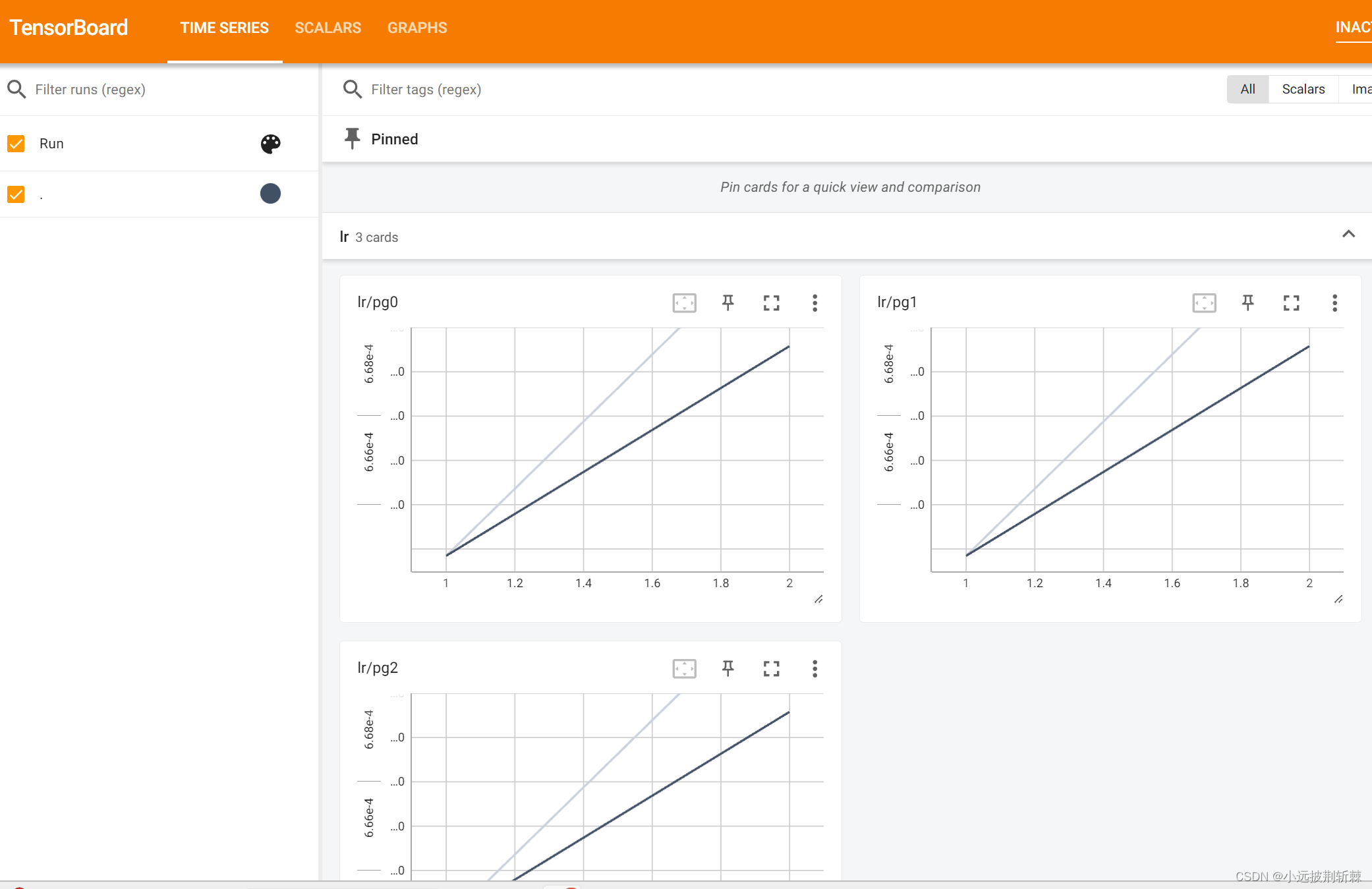This screenshot has height=889, width=1372.
Task: Toggle the Run checkbox in sidebar
Action: point(16,143)
